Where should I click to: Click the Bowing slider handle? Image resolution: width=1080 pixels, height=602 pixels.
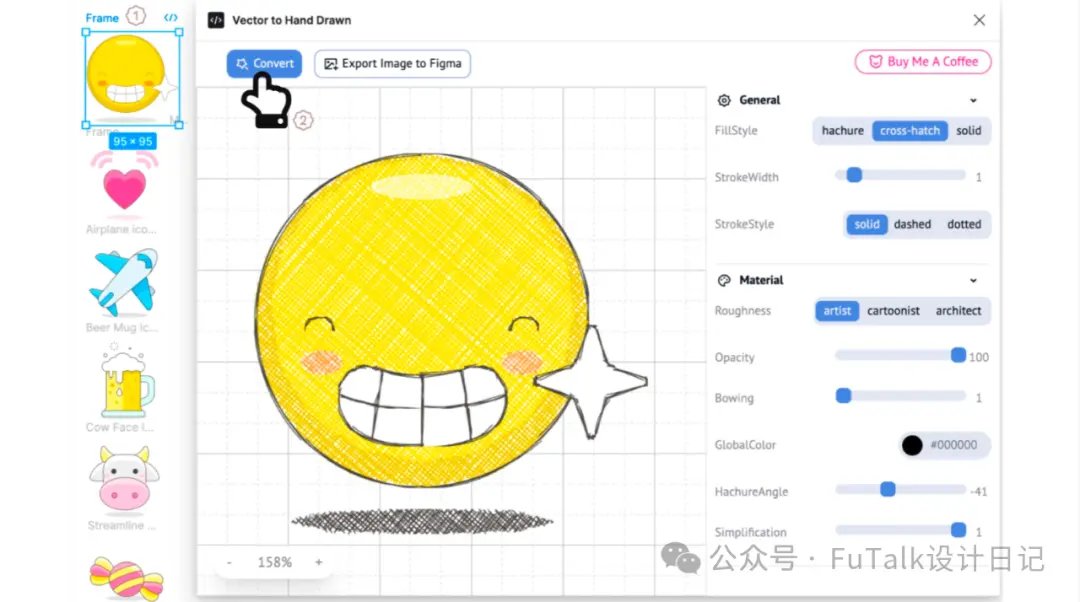[x=843, y=396]
